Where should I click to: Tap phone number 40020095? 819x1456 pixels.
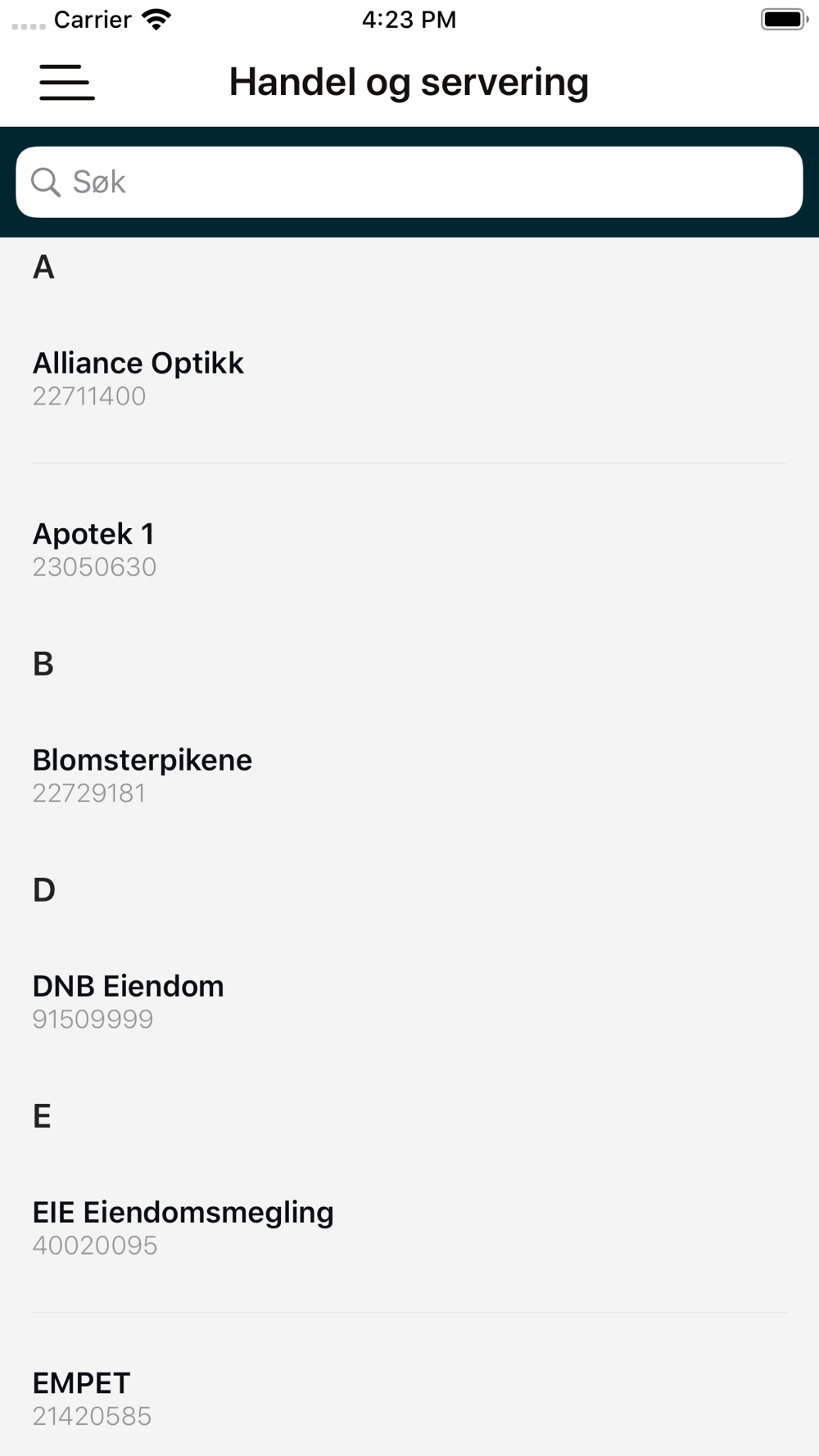tap(95, 1246)
